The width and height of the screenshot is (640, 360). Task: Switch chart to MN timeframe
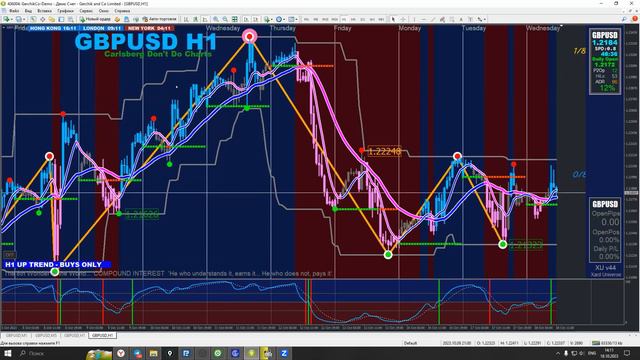[381, 19]
